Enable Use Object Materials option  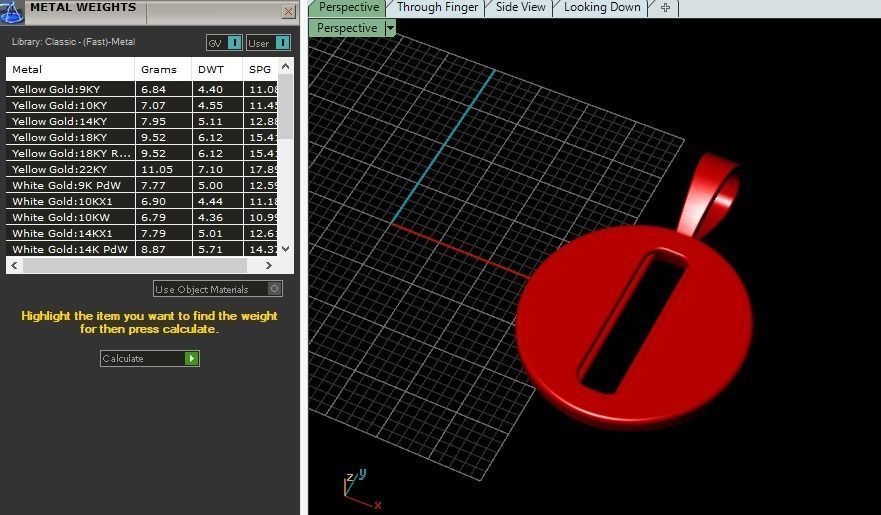(x=217, y=289)
